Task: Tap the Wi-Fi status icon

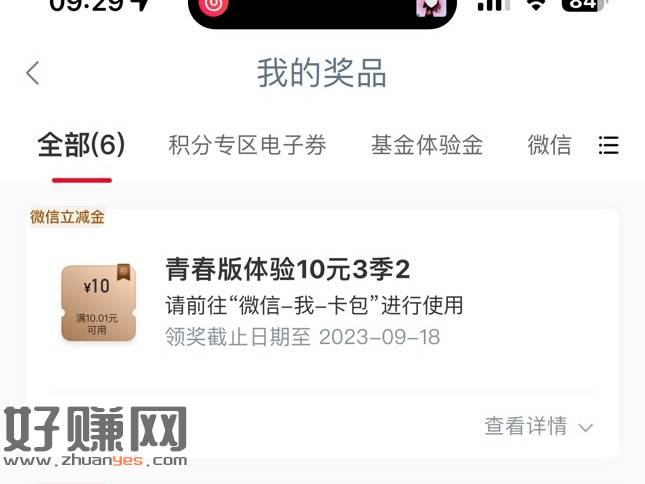Action: [536, 5]
